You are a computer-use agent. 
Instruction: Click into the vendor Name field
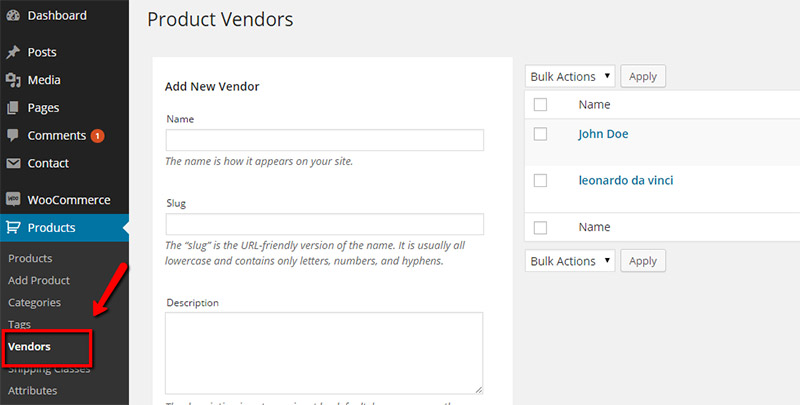click(324, 140)
